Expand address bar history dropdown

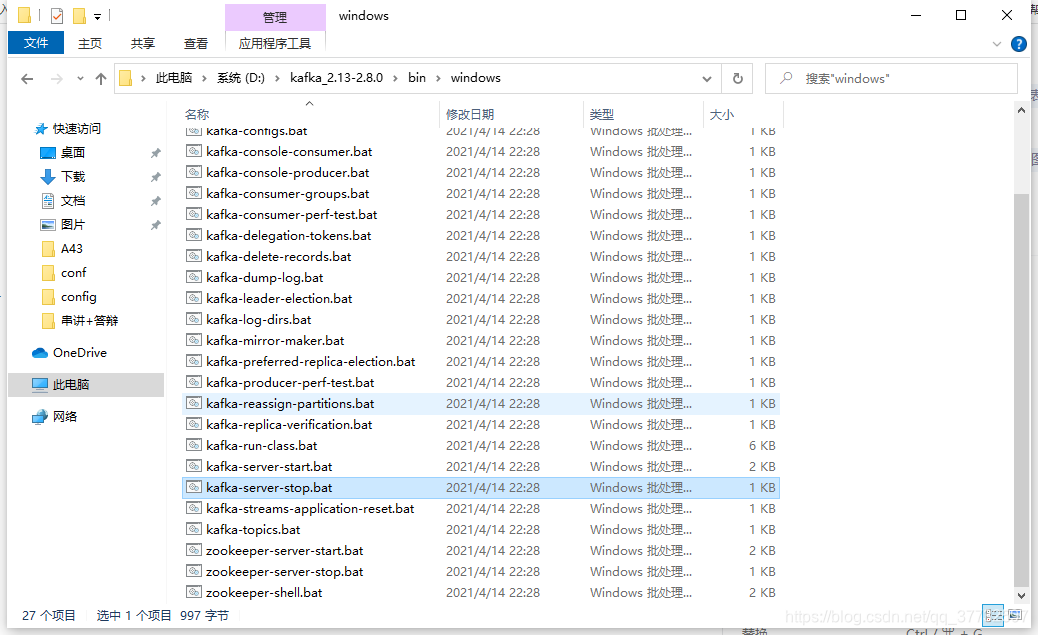[x=706, y=79]
